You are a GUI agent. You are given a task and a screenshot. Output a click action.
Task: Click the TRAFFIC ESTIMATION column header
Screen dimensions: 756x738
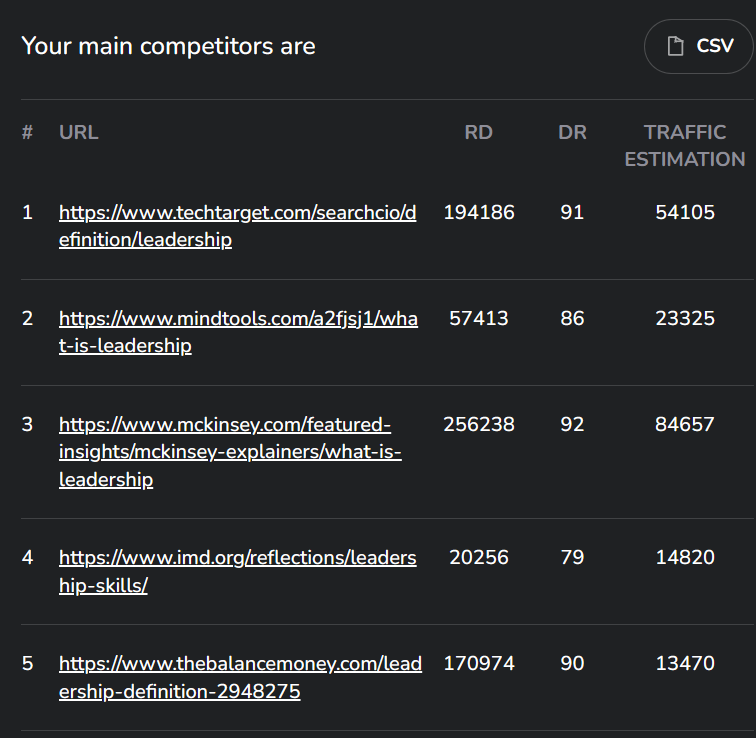pos(685,146)
